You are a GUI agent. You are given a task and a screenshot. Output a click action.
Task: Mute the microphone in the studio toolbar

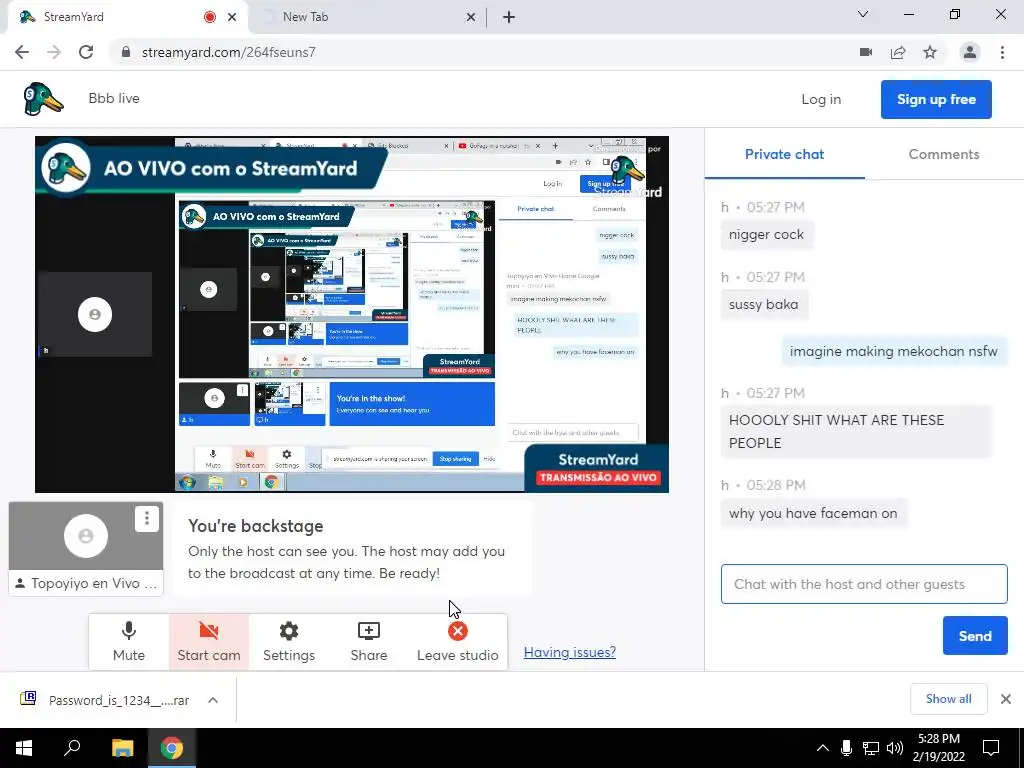(129, 641)
